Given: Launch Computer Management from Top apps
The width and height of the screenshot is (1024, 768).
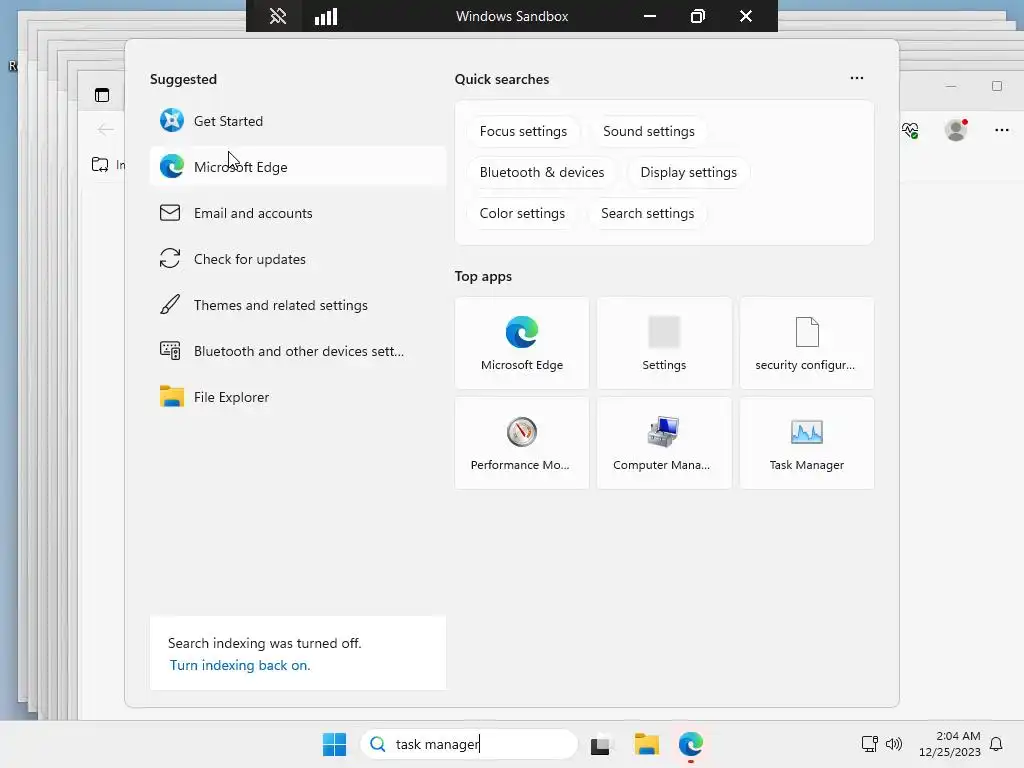Looking at the screenshot, I should 664,443.
